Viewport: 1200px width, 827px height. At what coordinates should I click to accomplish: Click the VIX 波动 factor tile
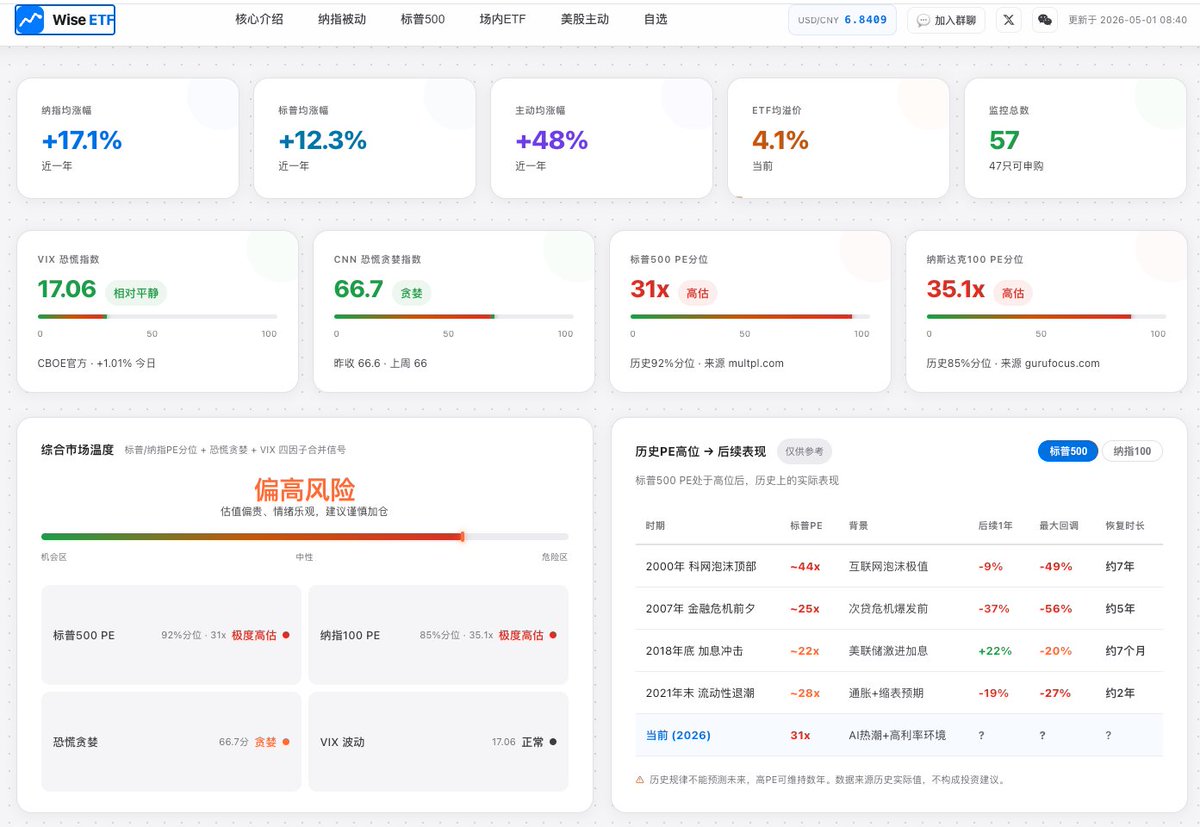tap(438, 742)
